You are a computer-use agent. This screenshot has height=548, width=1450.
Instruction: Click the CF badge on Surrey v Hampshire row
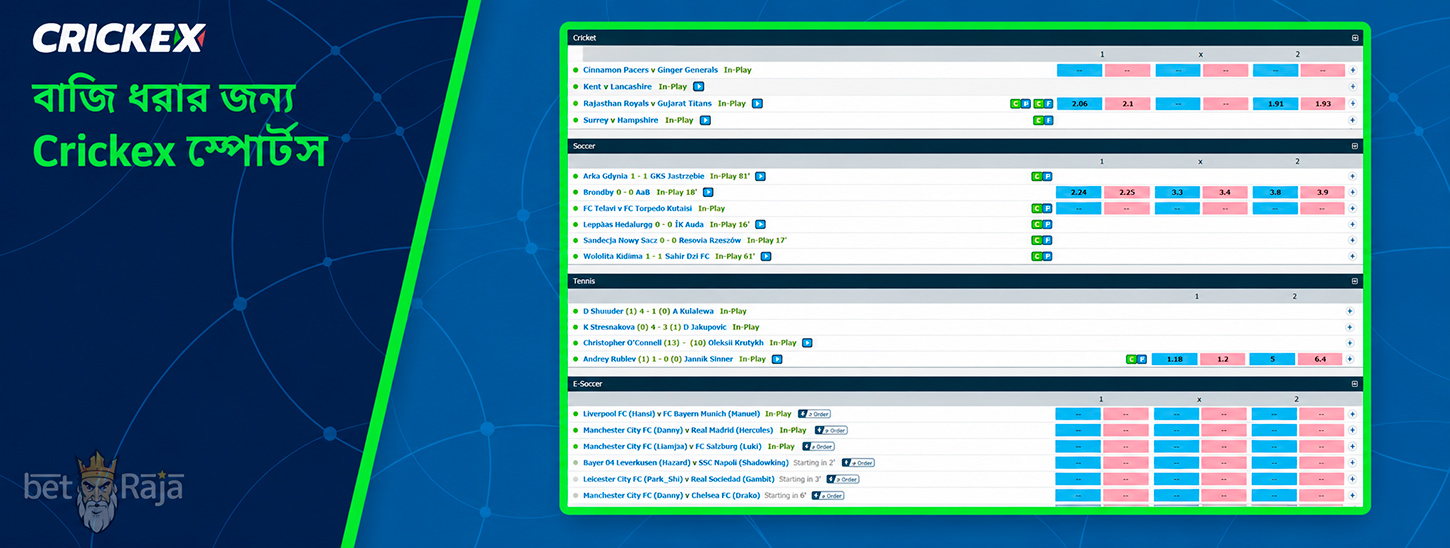point(1042,120)
